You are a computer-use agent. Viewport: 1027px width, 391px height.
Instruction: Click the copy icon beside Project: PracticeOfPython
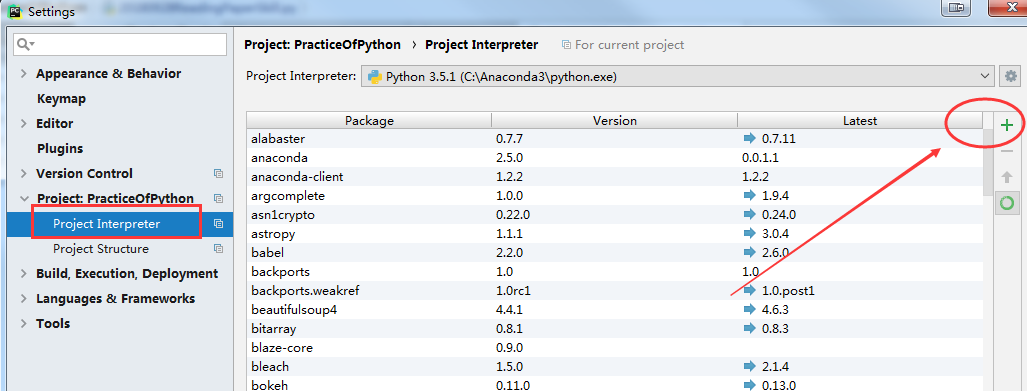[x=219, y=198]
